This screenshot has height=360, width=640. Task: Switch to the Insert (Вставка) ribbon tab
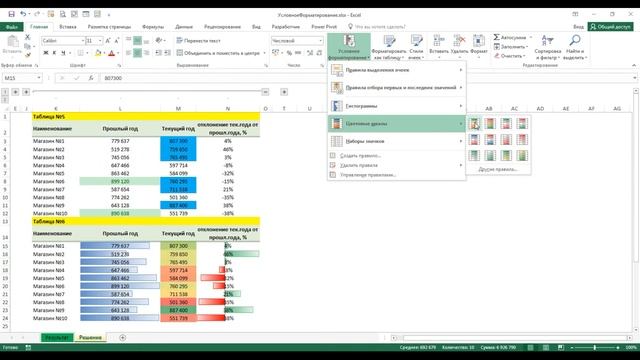click(68, 27)
